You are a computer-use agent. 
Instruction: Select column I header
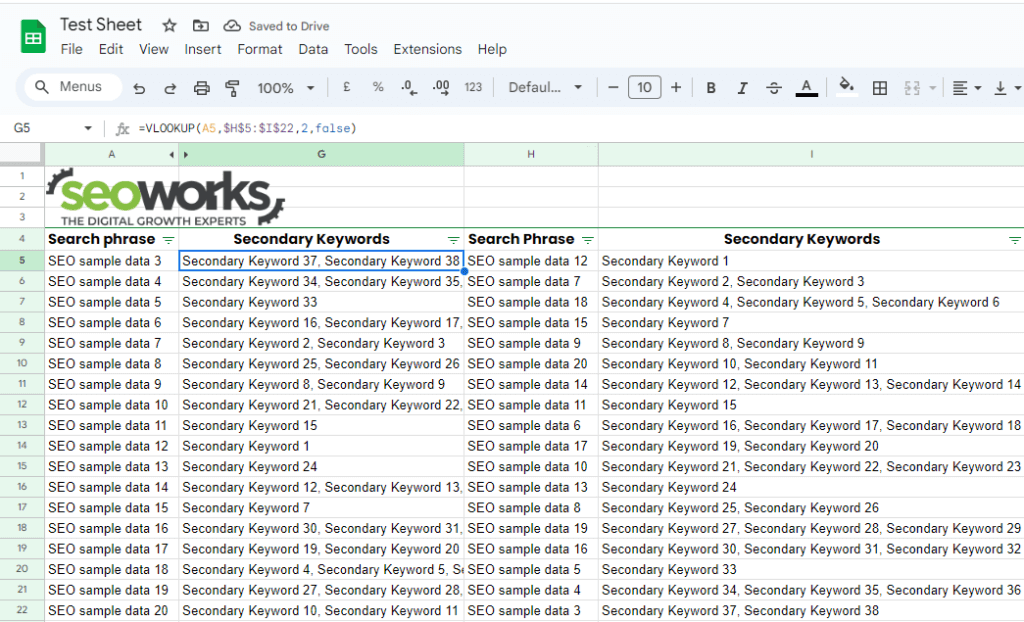[x=811, y=154]
